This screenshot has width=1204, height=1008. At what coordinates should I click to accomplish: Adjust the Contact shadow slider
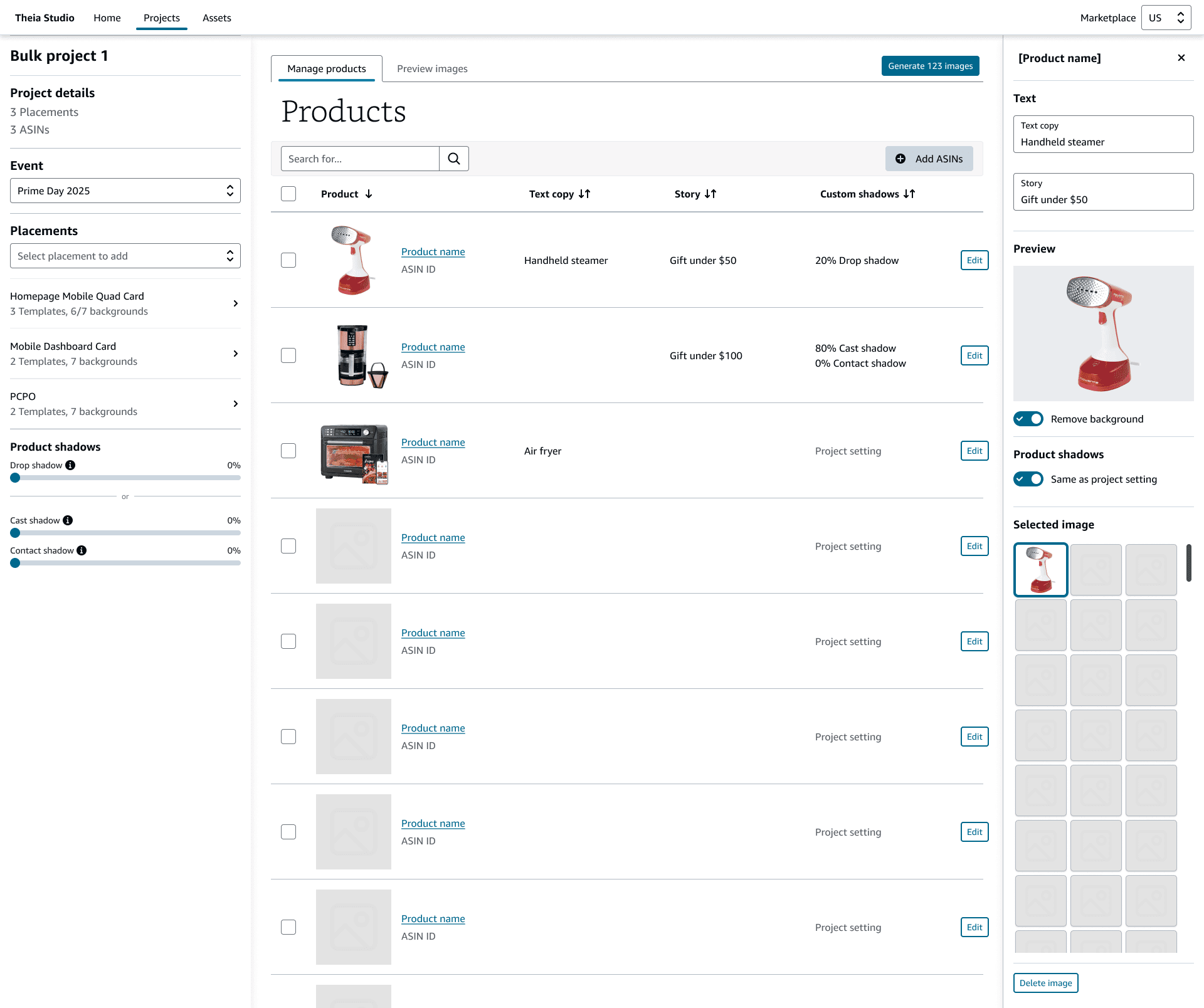pos(125,563)
